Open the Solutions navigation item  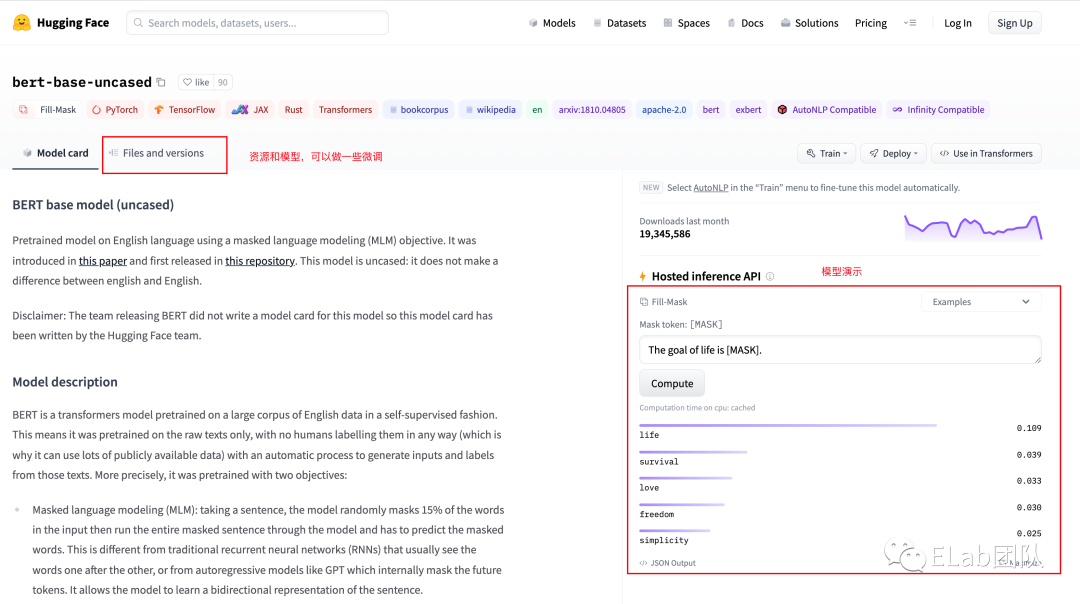pos(809,23)
